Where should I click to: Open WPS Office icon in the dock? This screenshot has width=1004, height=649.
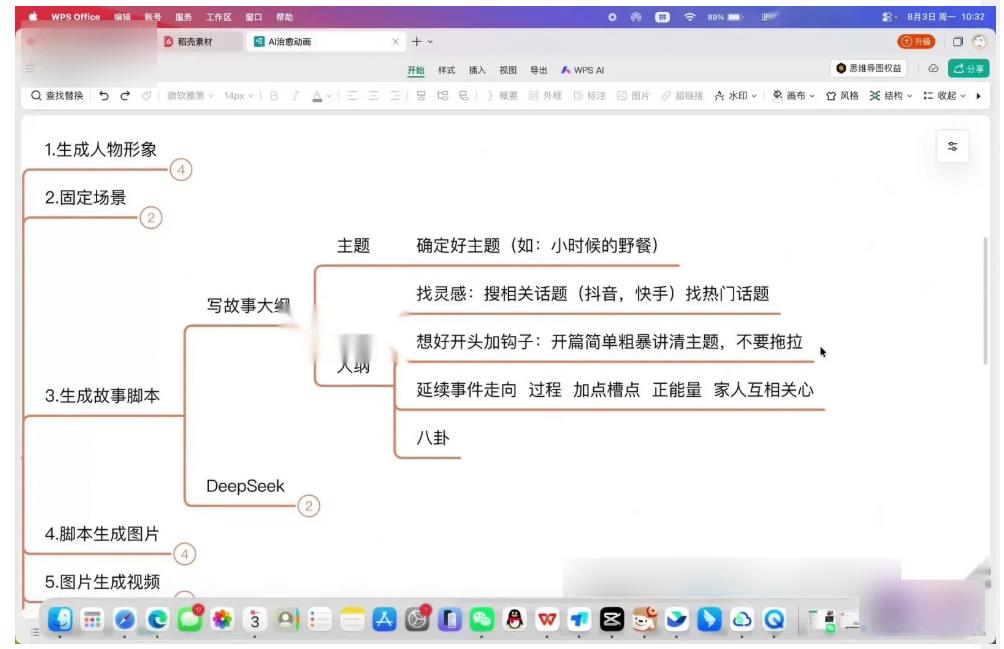click(547, 619)
